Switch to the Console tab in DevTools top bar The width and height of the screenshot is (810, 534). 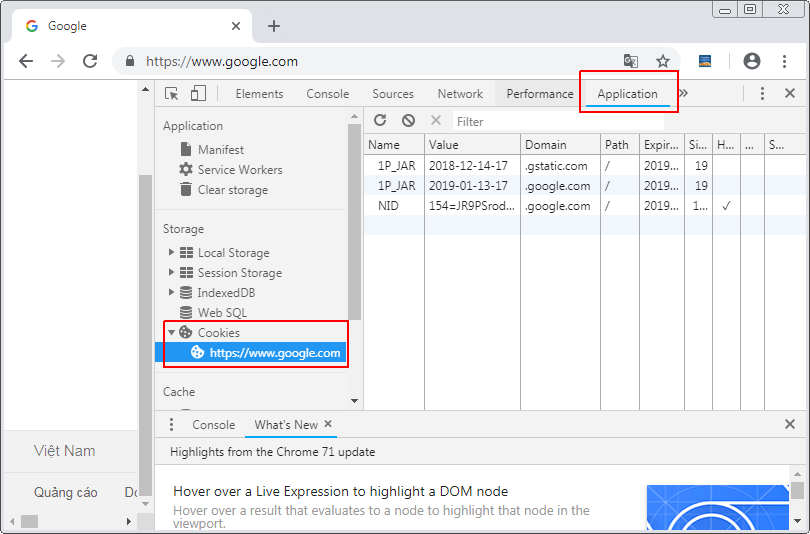tap(328, 93)
